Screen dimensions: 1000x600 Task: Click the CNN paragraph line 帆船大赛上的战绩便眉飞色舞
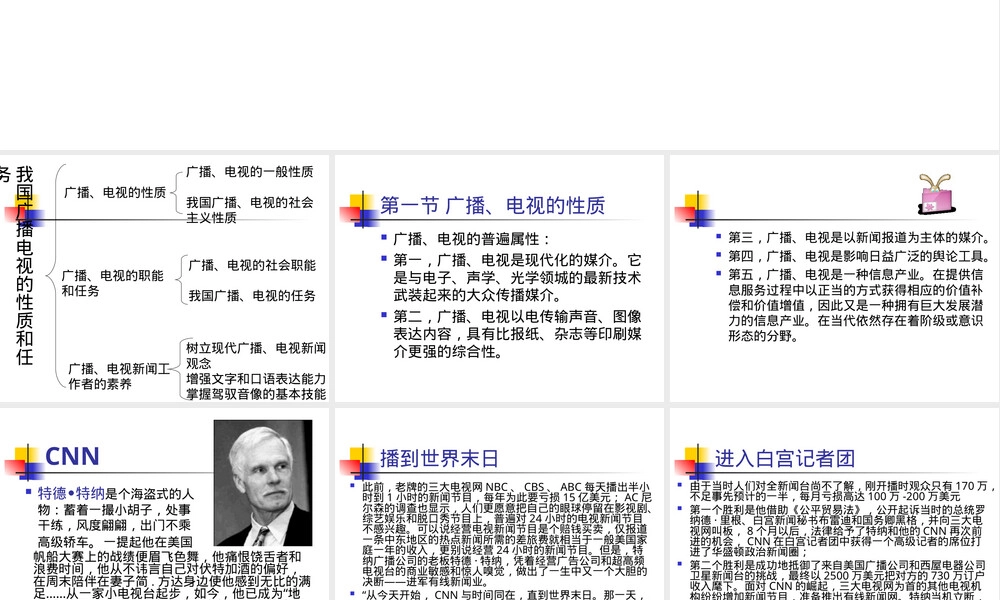[x=167, y=556]
